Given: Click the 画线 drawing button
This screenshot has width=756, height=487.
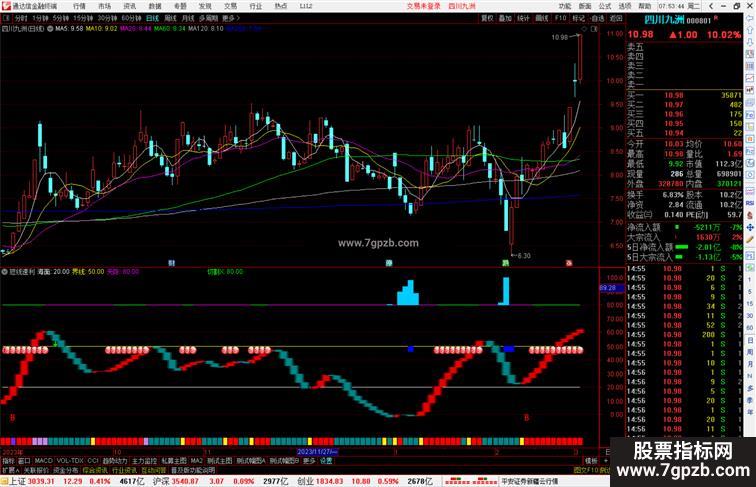Looking at the screenshot, I should (542, 18).
